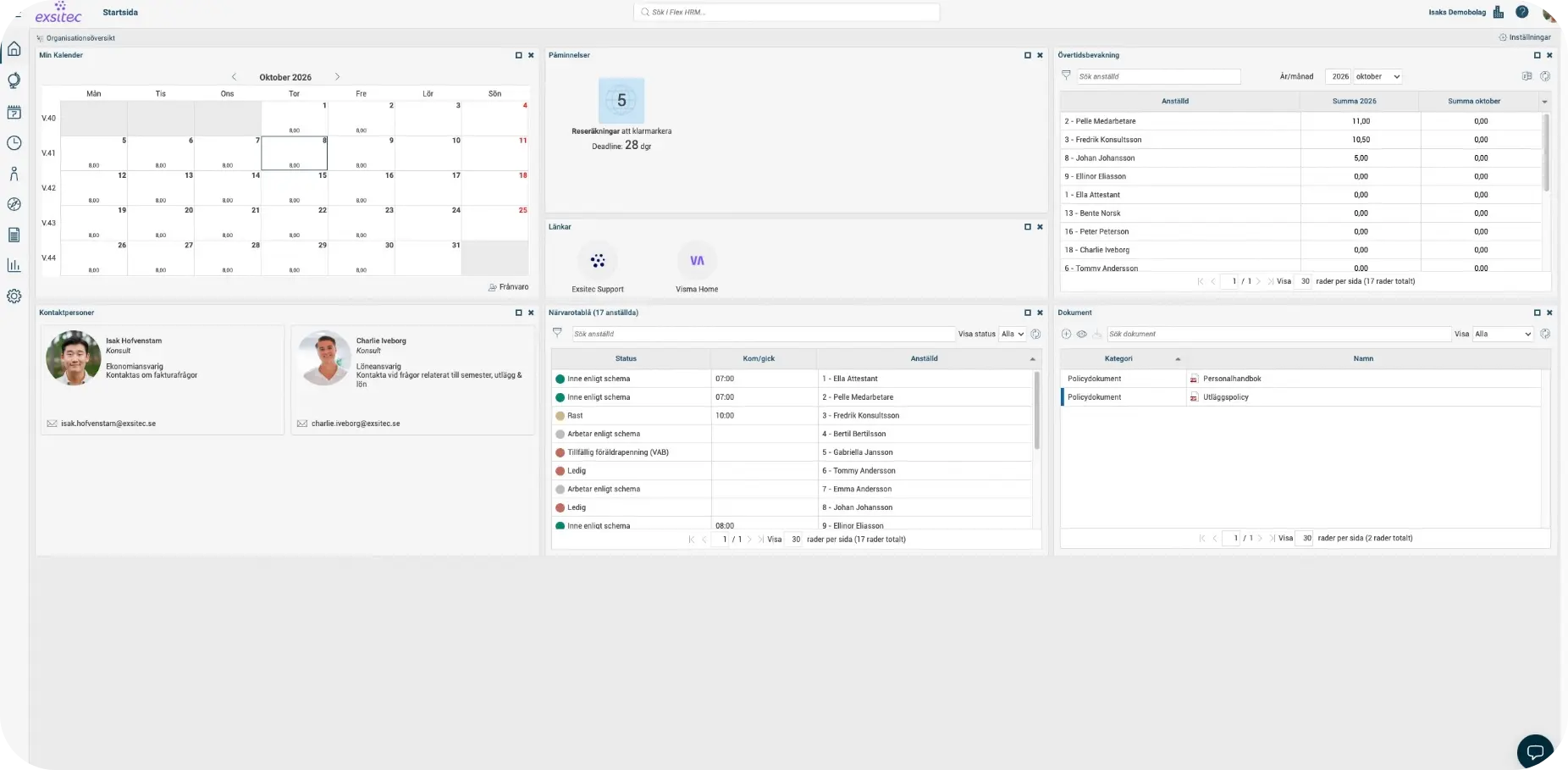Go to previous month in Min Kalender
Screen dimensions: 1568x770
coord(235,77)
